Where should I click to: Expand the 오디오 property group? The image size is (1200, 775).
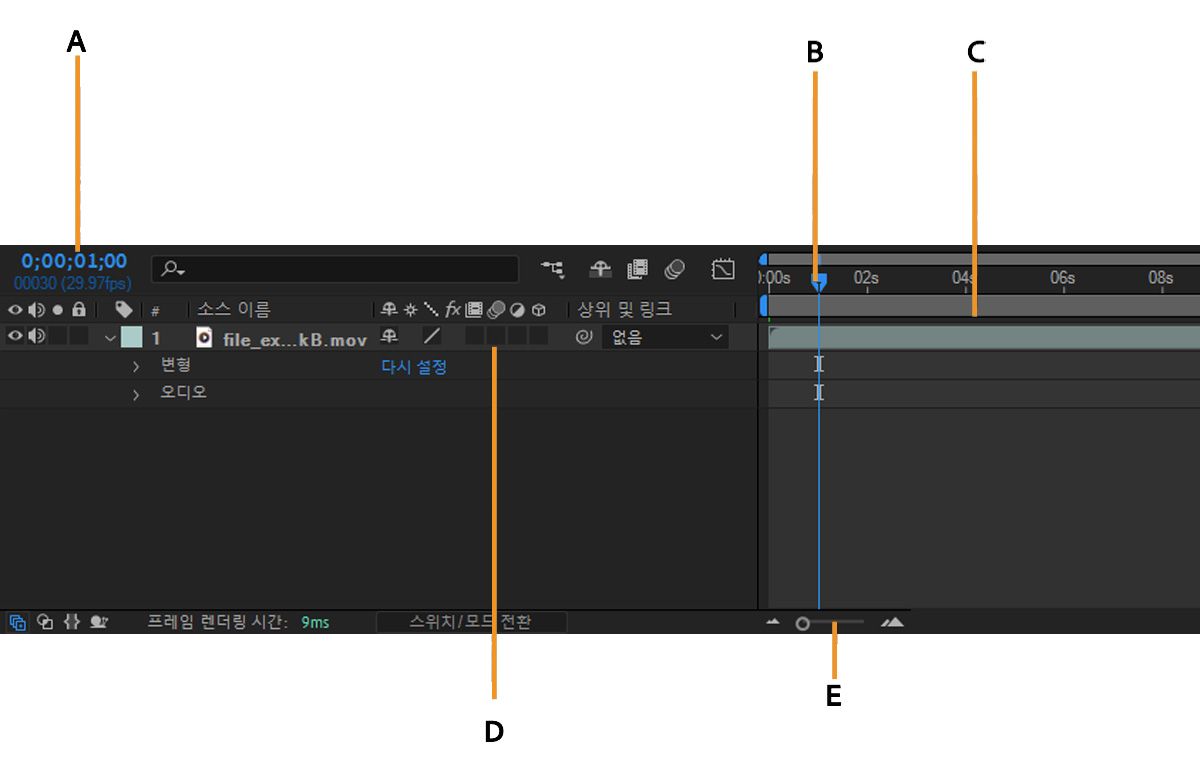(136, 394)
